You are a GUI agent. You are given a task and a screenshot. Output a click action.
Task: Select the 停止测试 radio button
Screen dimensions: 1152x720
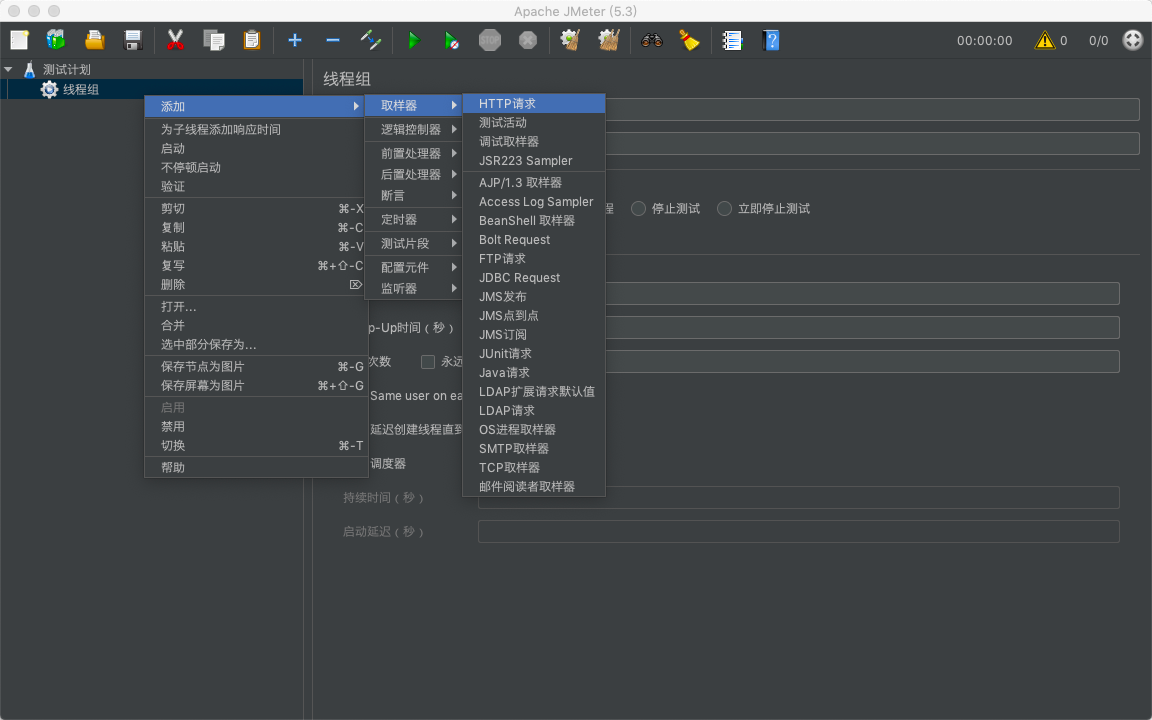638,209
